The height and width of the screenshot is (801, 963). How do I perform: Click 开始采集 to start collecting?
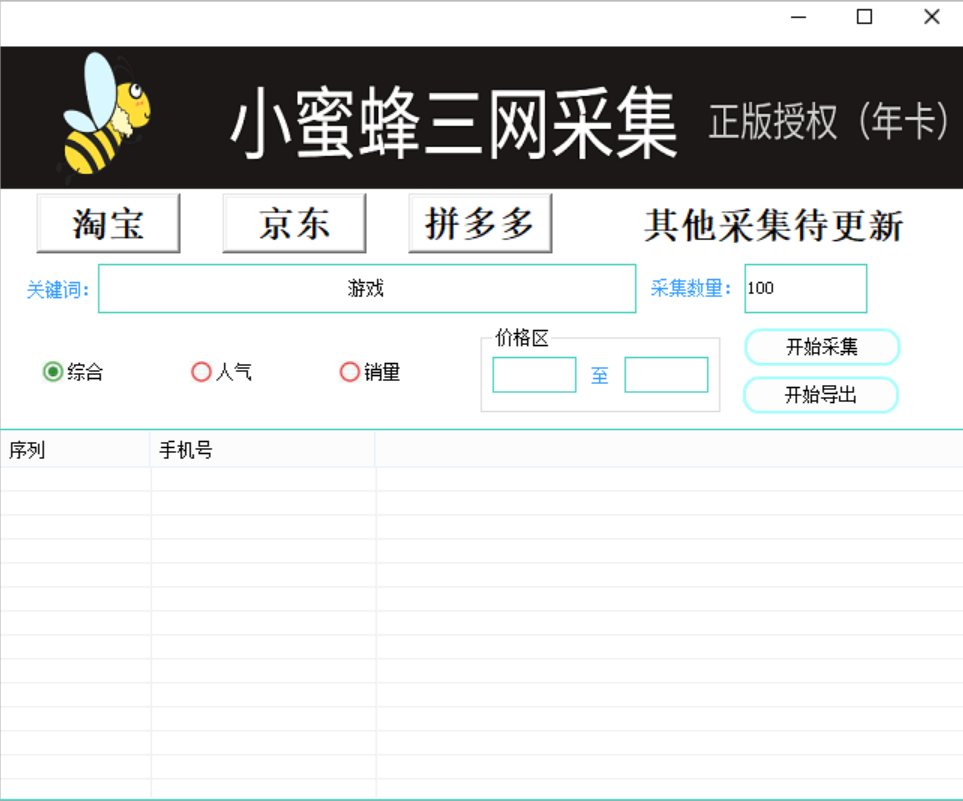820,347
